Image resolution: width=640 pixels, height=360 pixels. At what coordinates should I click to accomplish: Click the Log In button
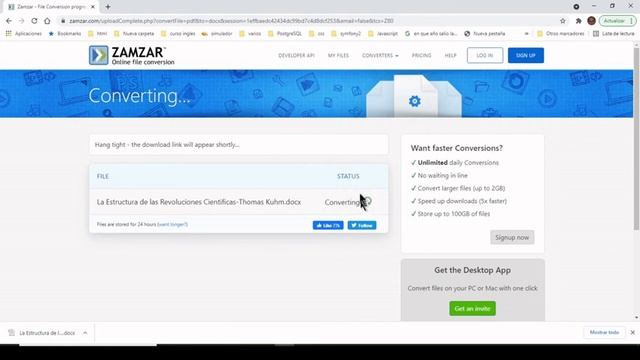click(485, 56)
